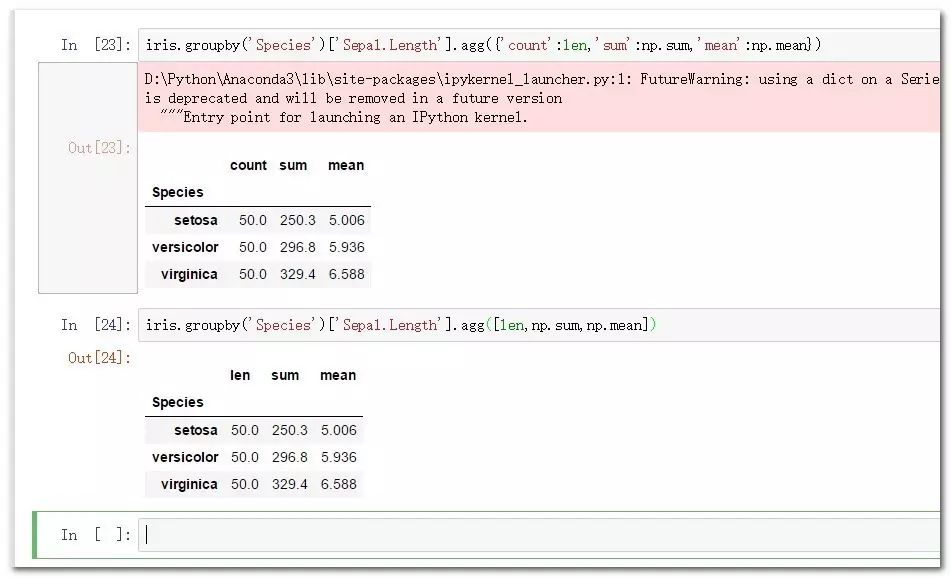Image resolution: width=951 pixels, height=578 pixels.
Task: Click value 5.936 in Out[24] table
Action: coord(338,457)
